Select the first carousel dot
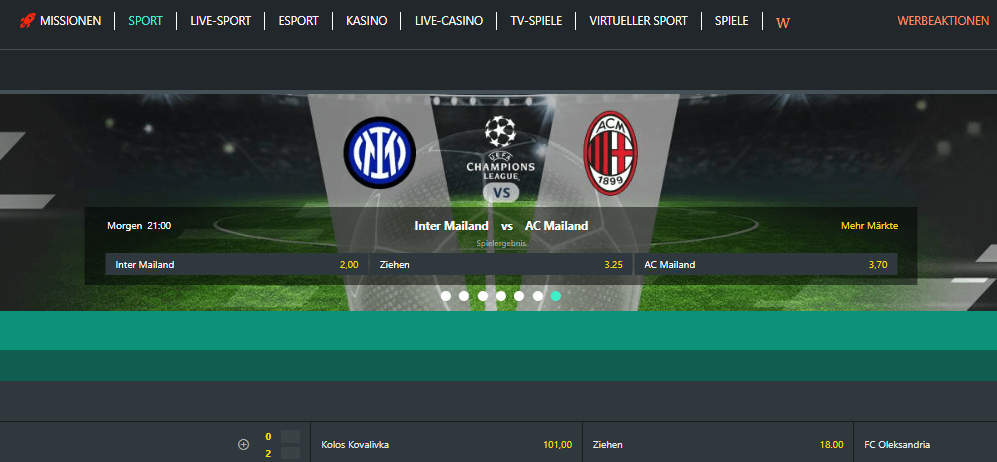997x462 pixels. tap(446, 296)
